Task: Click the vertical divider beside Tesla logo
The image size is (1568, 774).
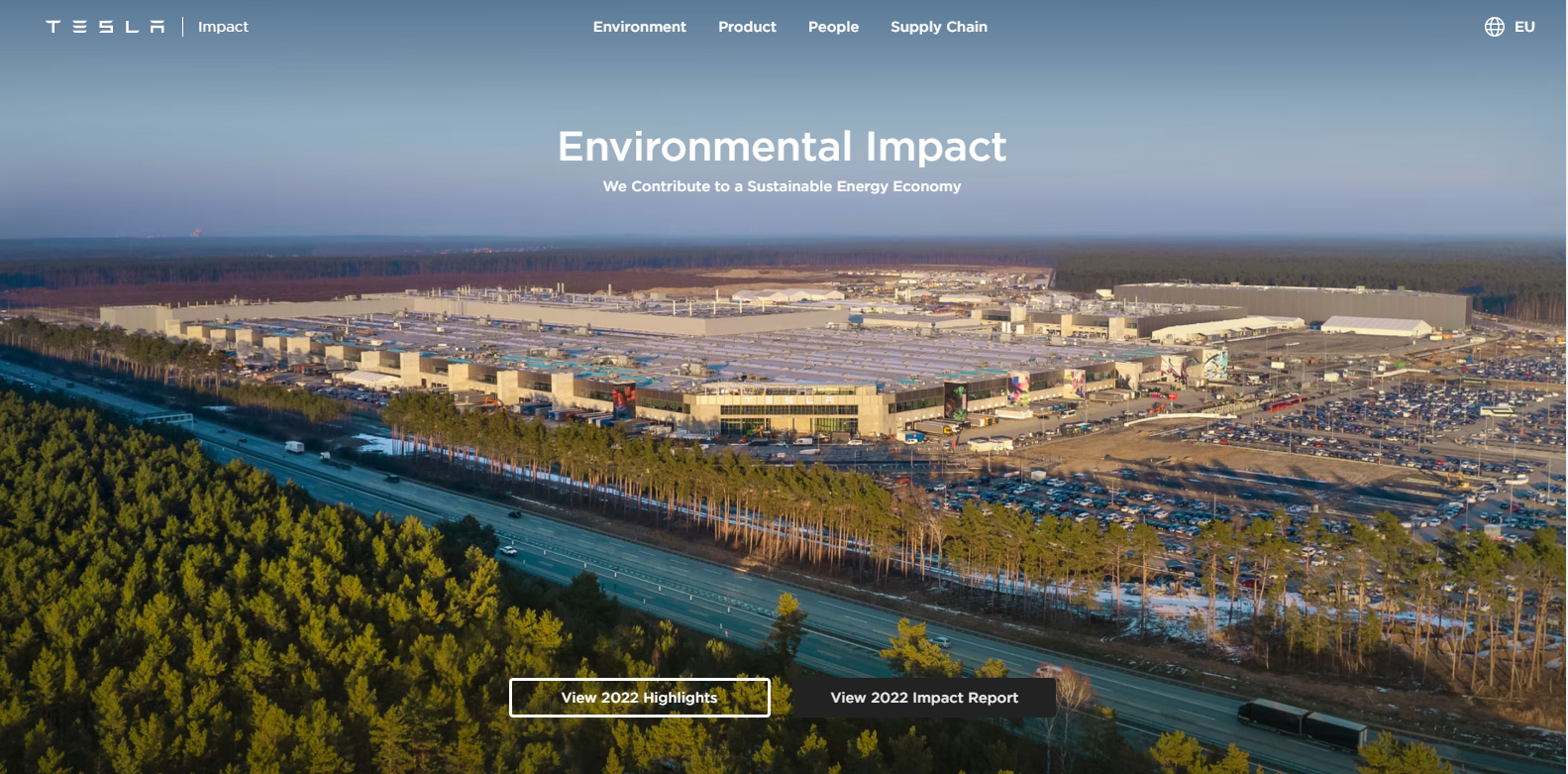Action: [182, 27]
